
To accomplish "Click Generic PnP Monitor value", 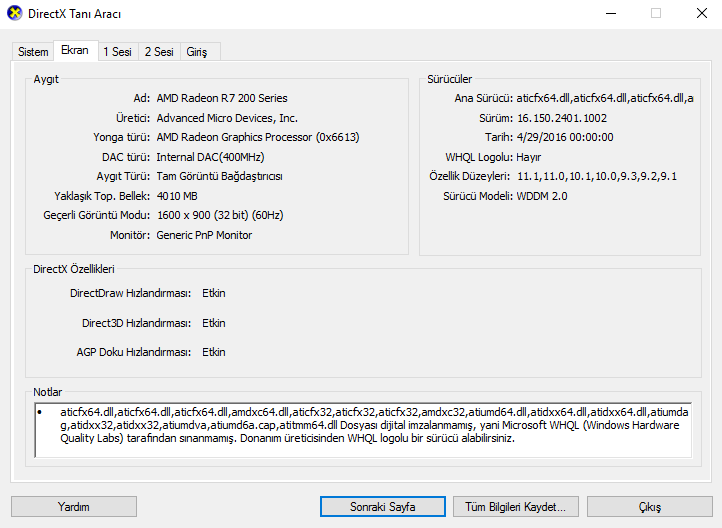I will pyautogui.click(x=204, y=235).
